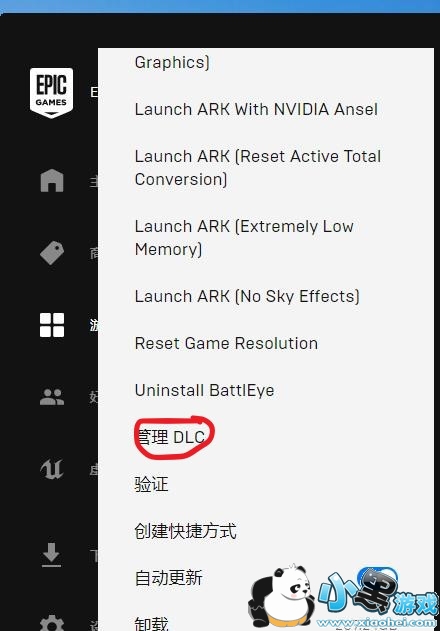The width and height of the screenshot is (440, 631).
Task: Select the low Graphics launch option at top
Action: [x=172, y=62]
